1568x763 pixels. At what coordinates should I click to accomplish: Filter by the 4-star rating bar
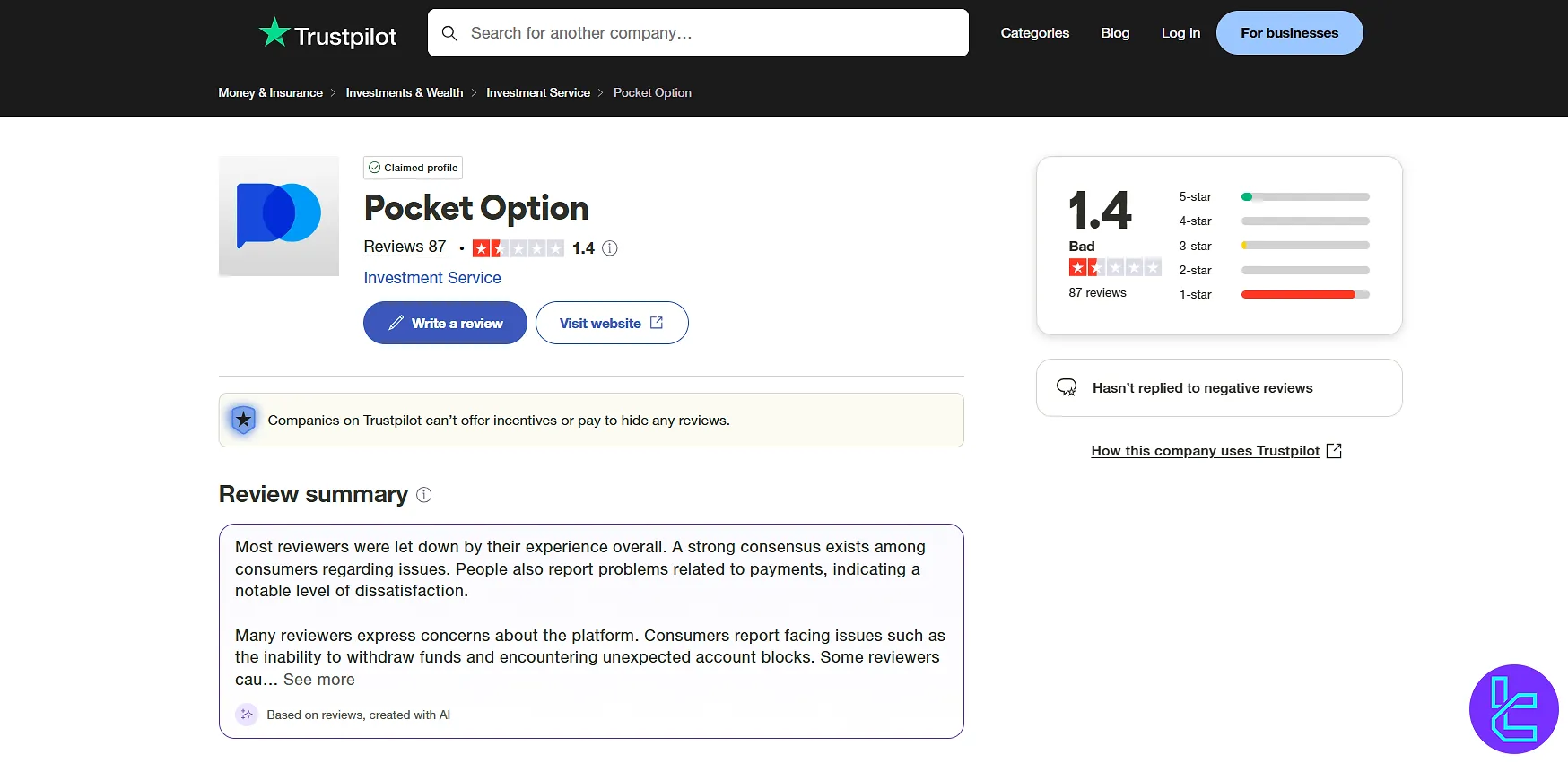pos(1305,221)
